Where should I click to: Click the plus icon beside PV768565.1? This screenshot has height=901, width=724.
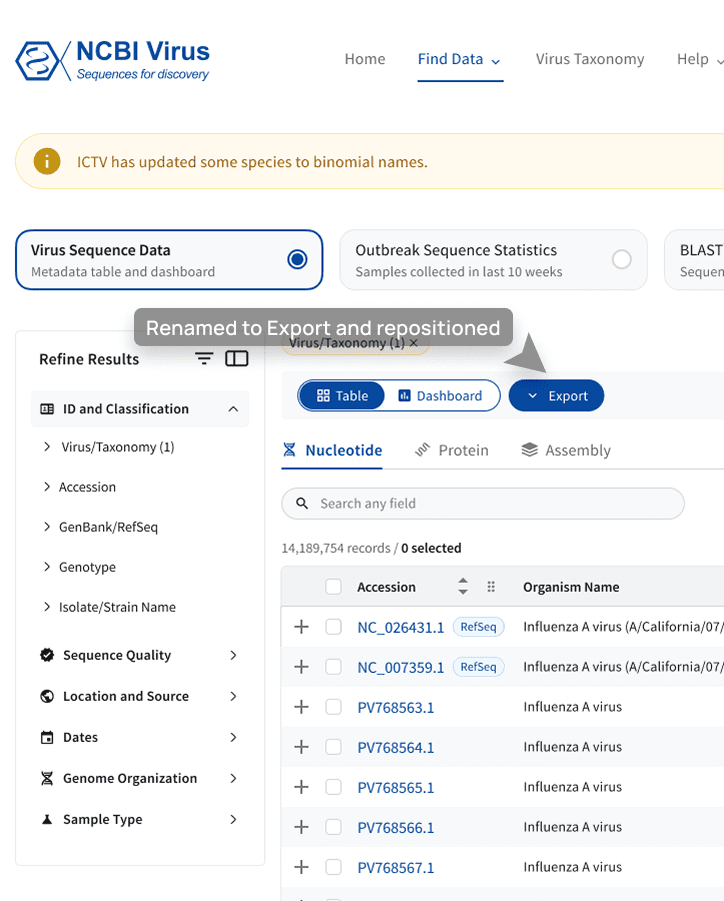coord(301,787)
